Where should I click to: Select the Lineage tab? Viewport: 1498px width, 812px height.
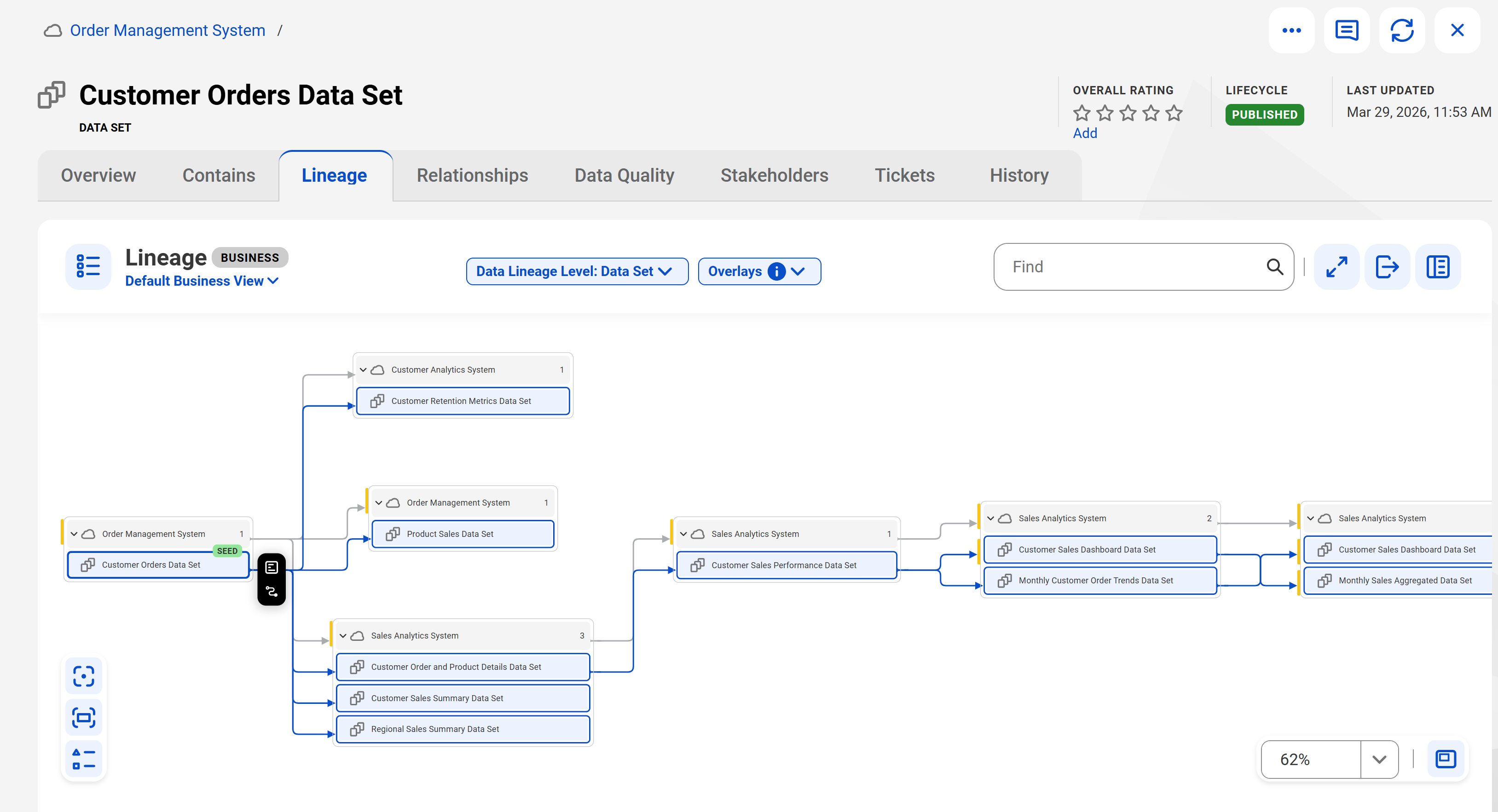tap(335, 176)
